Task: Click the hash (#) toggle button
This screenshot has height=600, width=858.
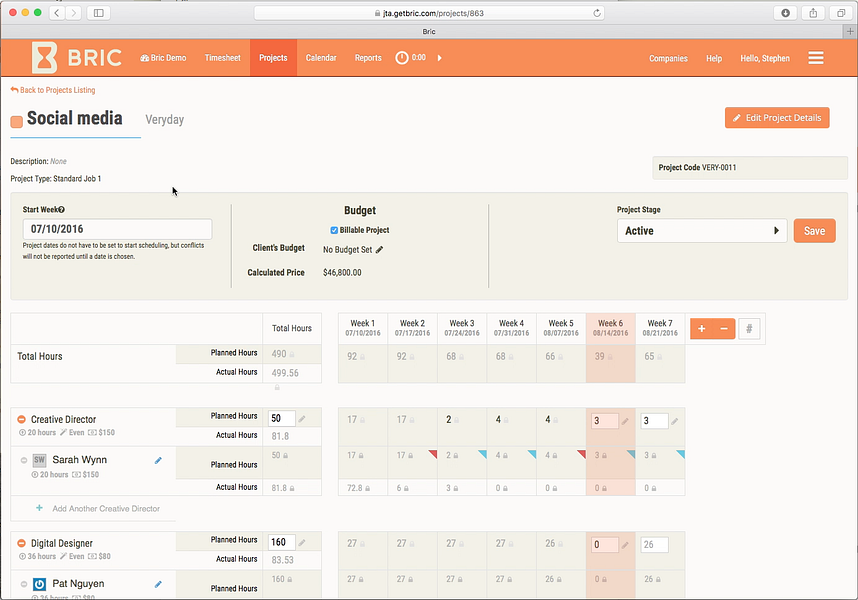Action: 749,329
